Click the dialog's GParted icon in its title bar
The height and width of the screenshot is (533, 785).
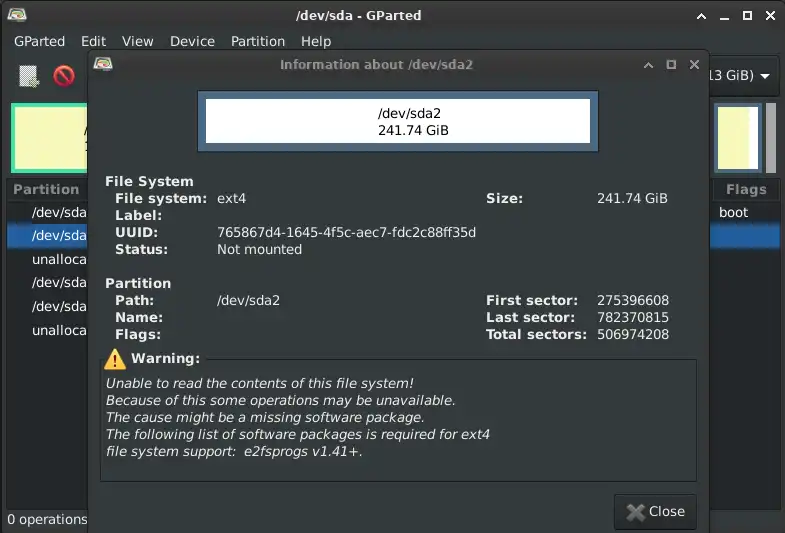103,64
